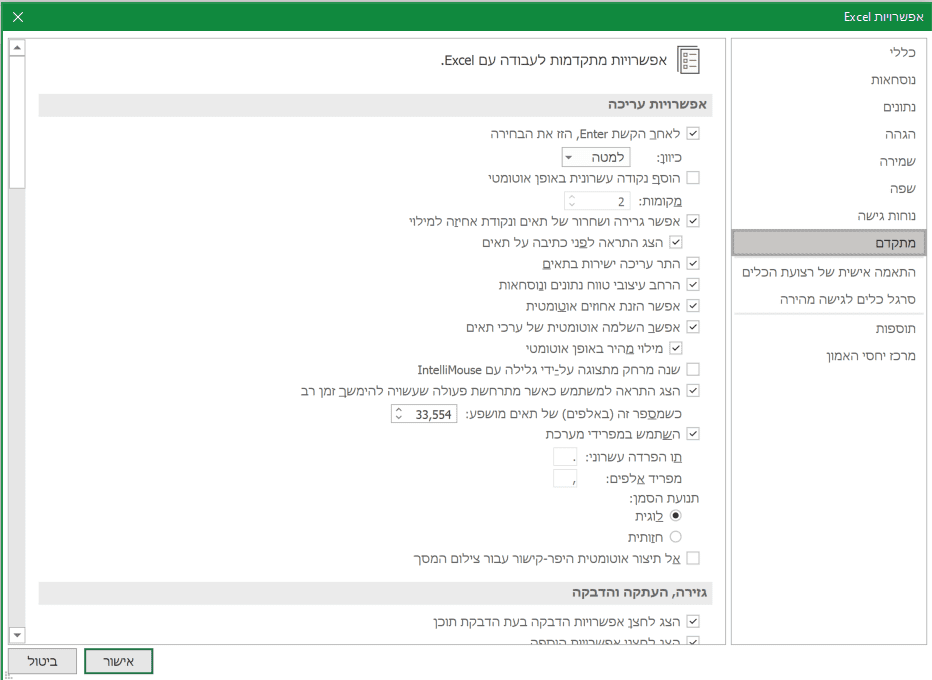Viewport: 932px width, 680px height.
Task: Increase decimal places with מקומות up arrow
Action: [x=572, y=197]
